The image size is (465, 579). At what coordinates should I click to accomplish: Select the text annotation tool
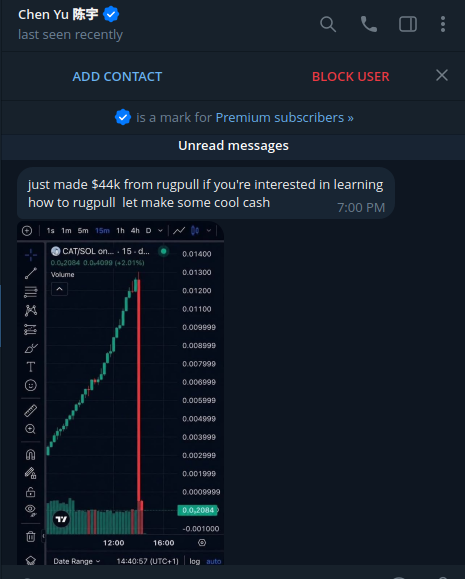pyautogui.click(x=31, y=367)
